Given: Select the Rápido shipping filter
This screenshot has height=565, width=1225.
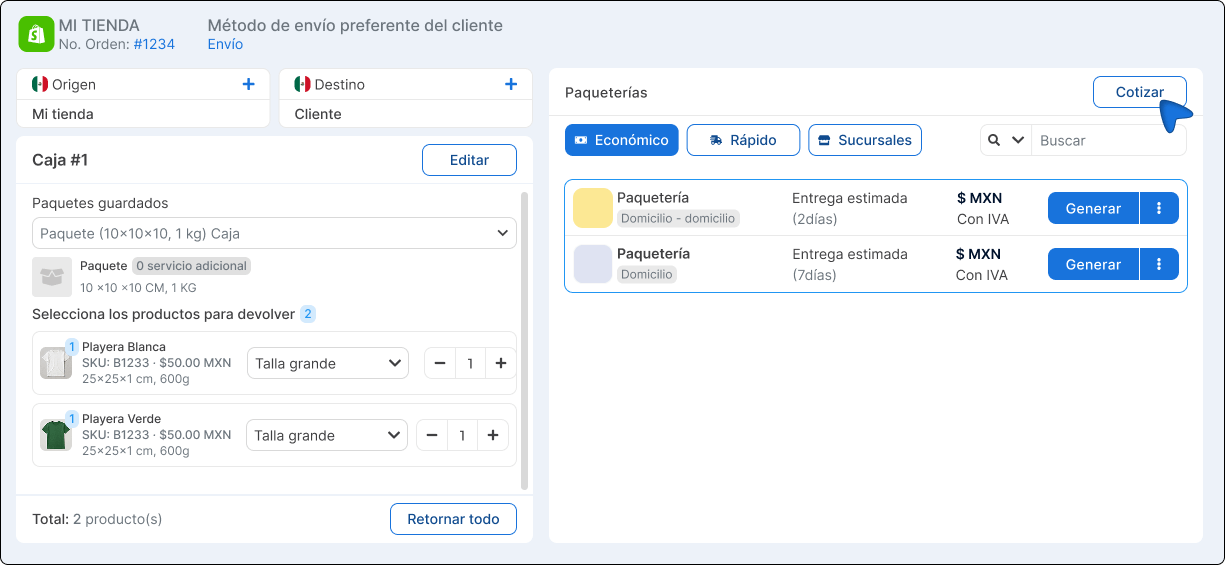Looking at the screenshot, I should [x=743, y=140].
